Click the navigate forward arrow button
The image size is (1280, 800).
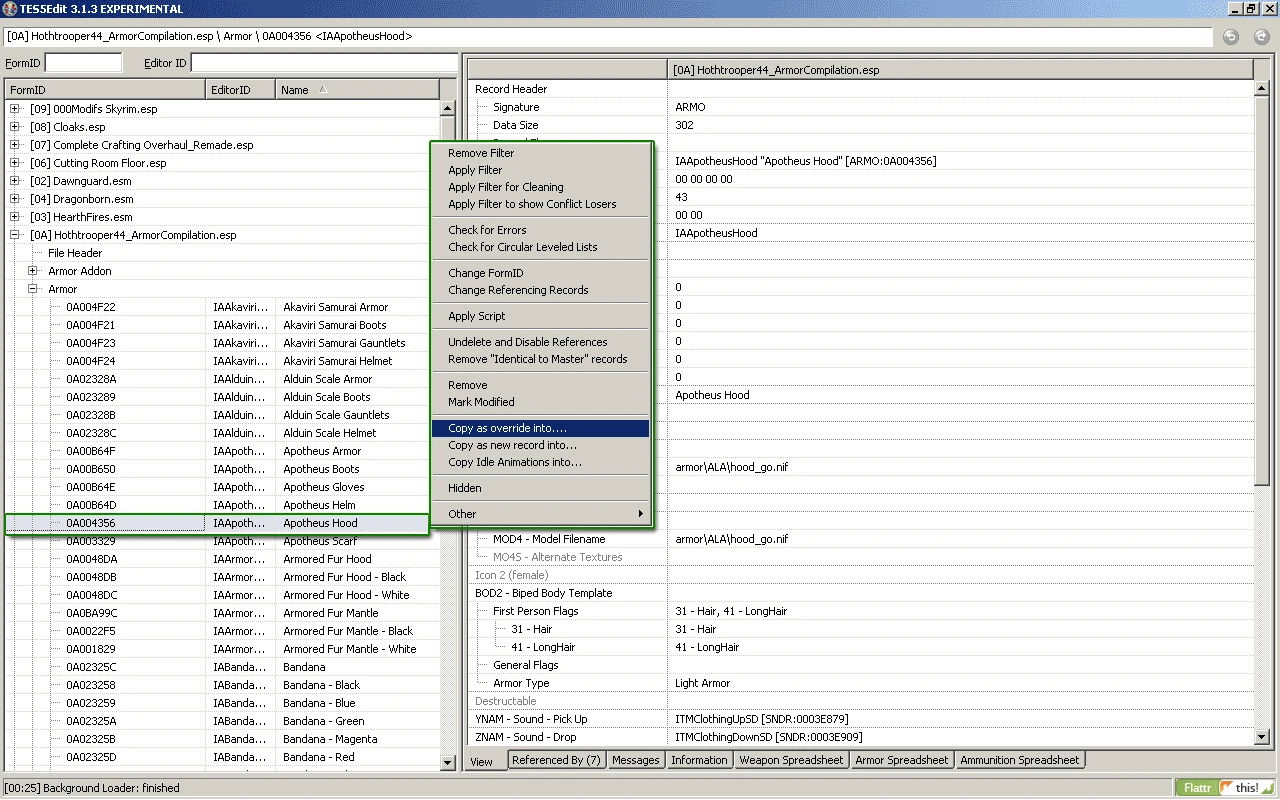point(1262,37)
